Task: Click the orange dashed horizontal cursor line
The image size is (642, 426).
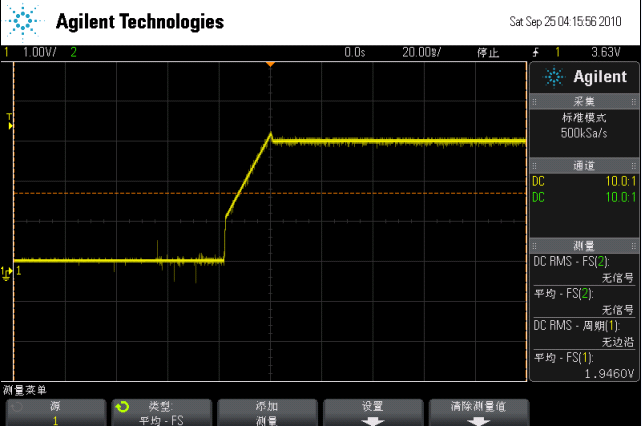Action: pyautogui.click(x=270, y=193)
